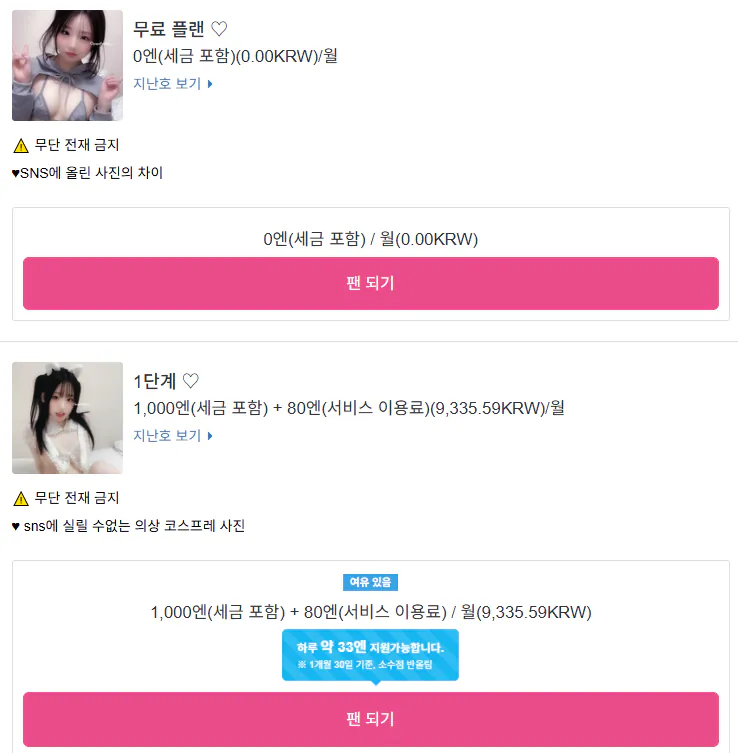
Task: Click the 팬 되기 button for the 0엔 plan
Action: click(371, 283)
